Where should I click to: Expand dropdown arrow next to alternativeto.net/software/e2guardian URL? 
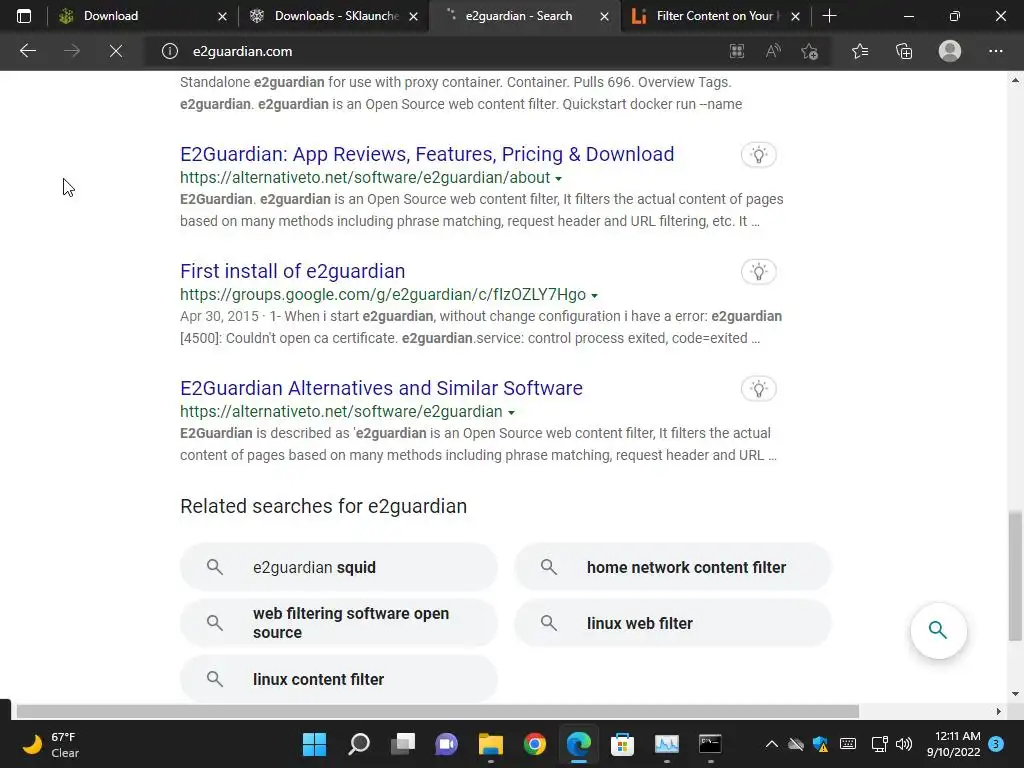(511, 412)
